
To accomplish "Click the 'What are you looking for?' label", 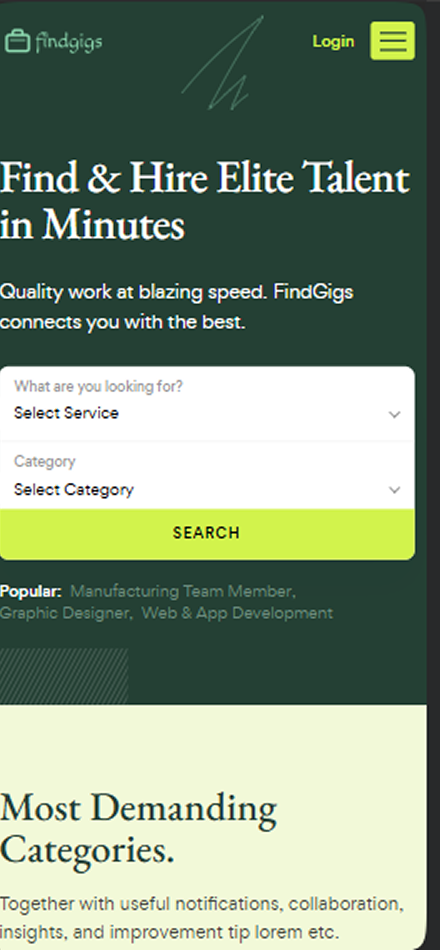I will [x=98, y=386].
